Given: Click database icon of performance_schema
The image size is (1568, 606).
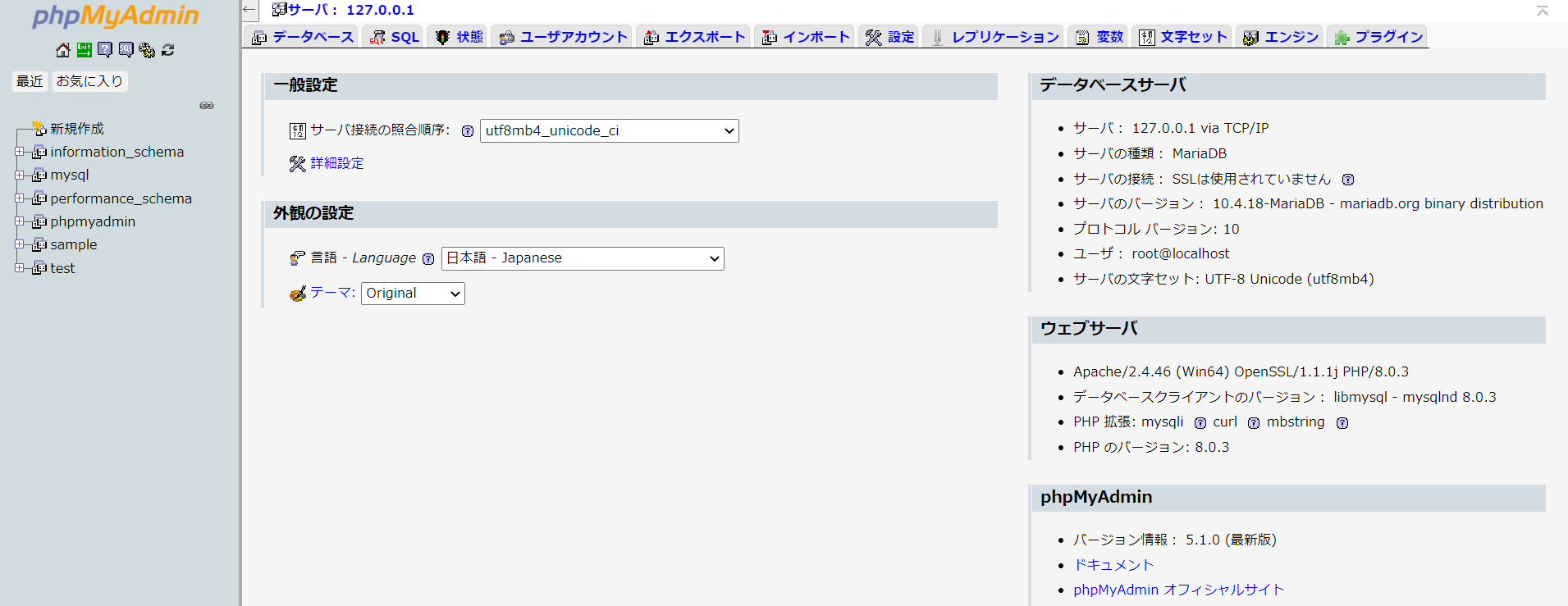Looking at the screenshot, I should (x=39, y=198).
